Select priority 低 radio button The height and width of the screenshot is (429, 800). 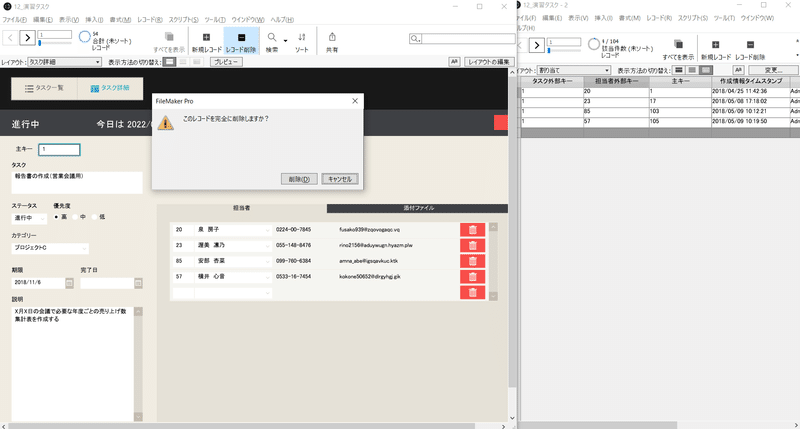click(94, 217)
